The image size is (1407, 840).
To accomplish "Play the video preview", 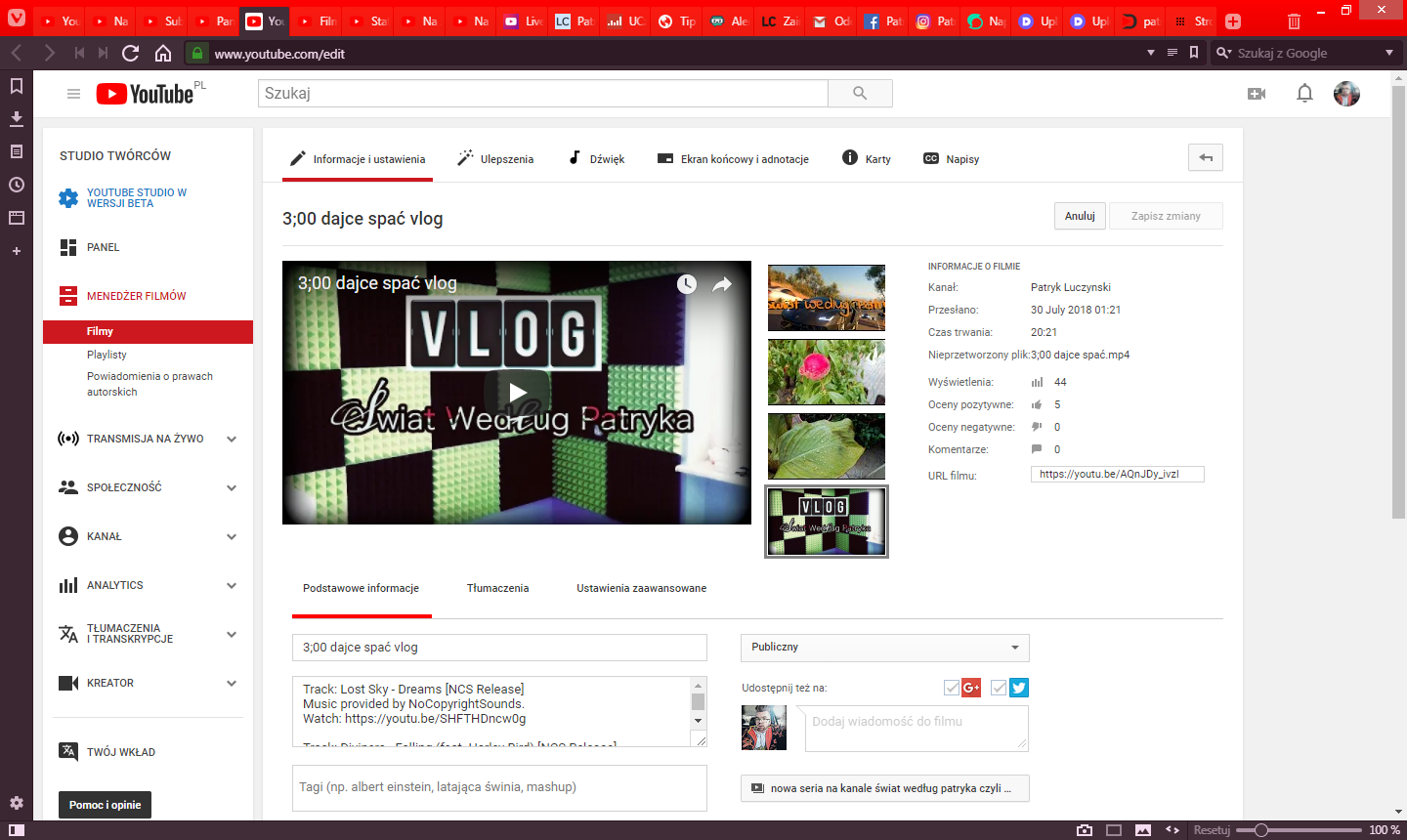I will [517, 393].
